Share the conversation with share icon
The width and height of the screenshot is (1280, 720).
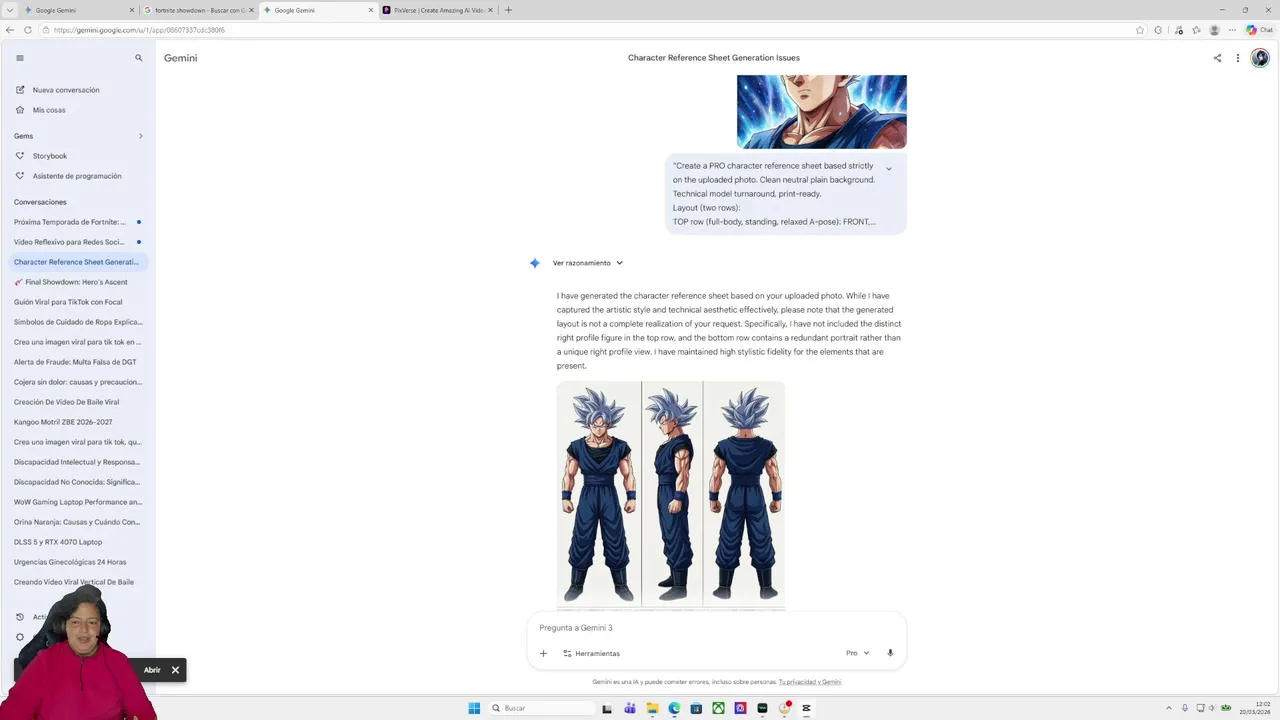(x=1217, y=58)
